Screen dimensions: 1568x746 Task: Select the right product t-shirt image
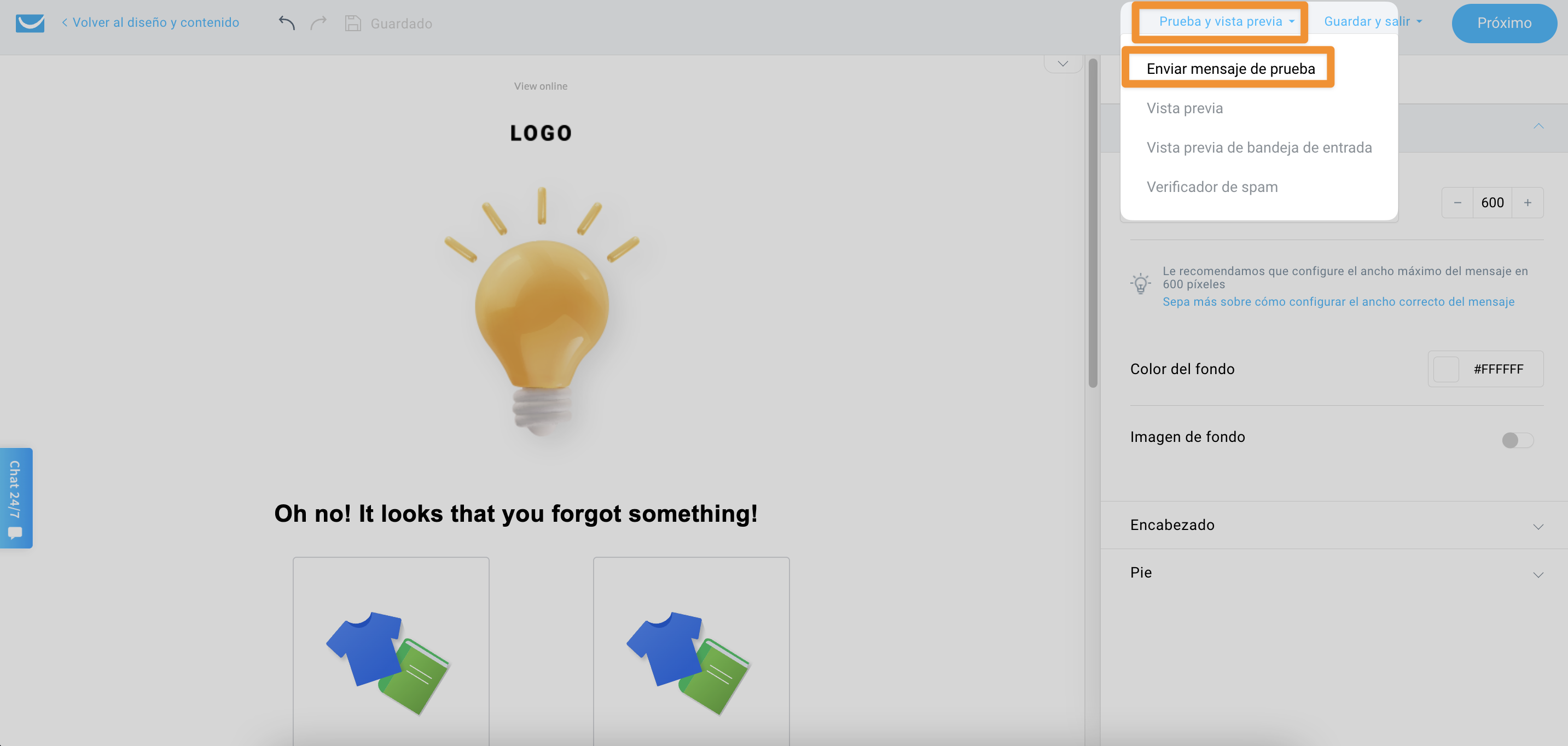tap(689, 663)
